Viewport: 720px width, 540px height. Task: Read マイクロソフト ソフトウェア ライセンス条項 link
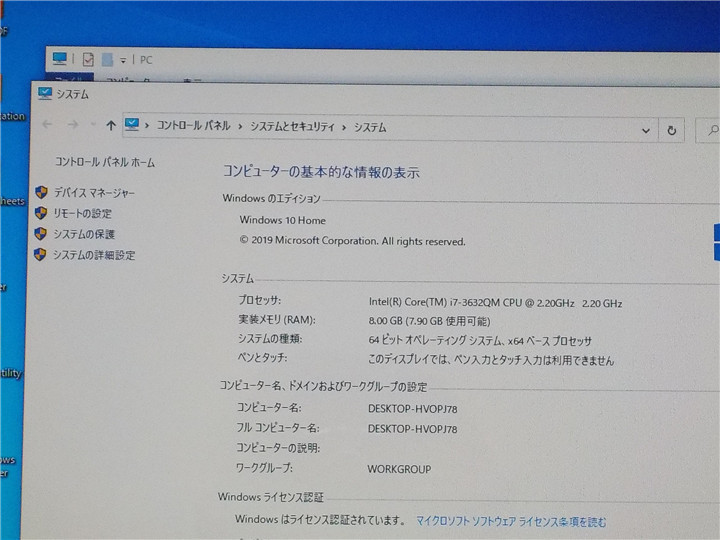click(x=511, y=522)
